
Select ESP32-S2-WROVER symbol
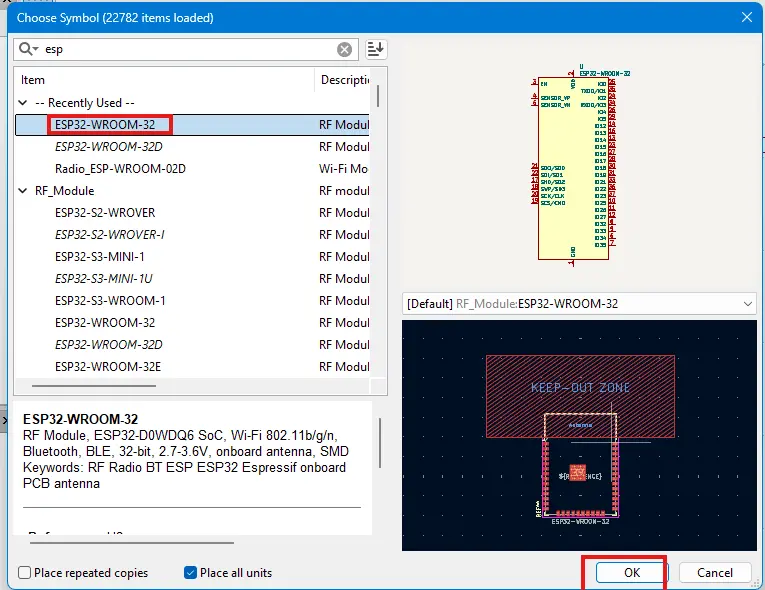pos(192,213)
